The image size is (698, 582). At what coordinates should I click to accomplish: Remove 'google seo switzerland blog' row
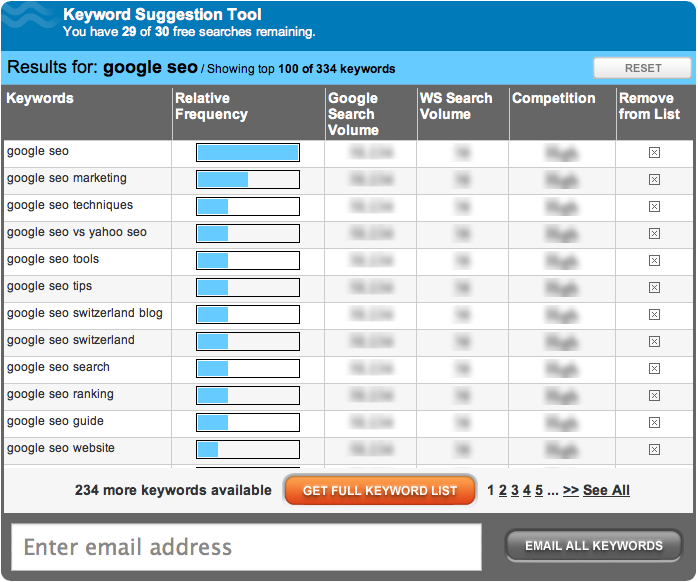click(x=654, y=315)
